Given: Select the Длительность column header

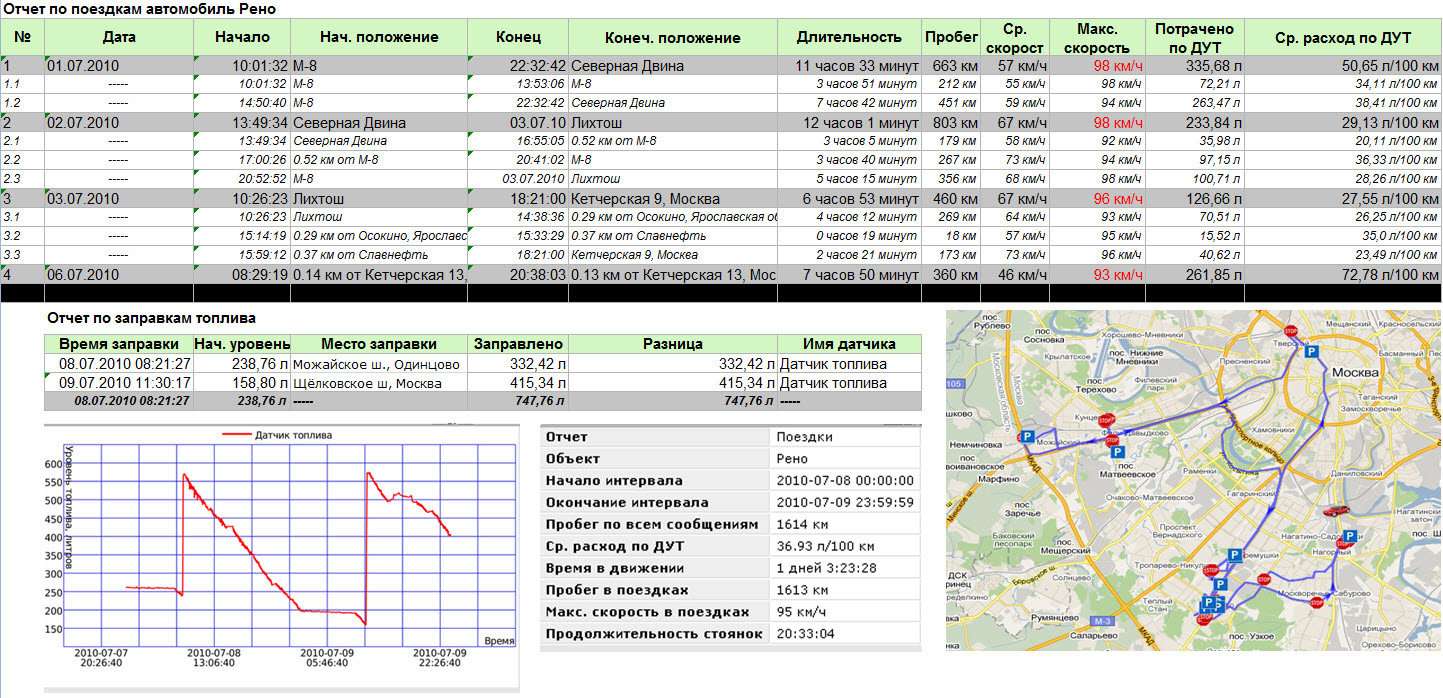Looking at the screenshot, I should (849, 37).
